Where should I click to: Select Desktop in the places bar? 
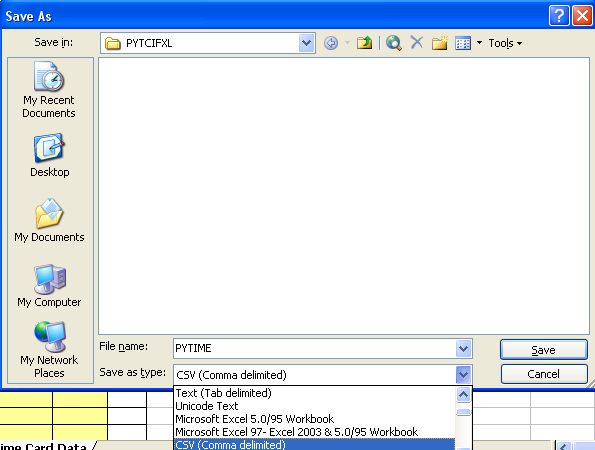[49, 156]
